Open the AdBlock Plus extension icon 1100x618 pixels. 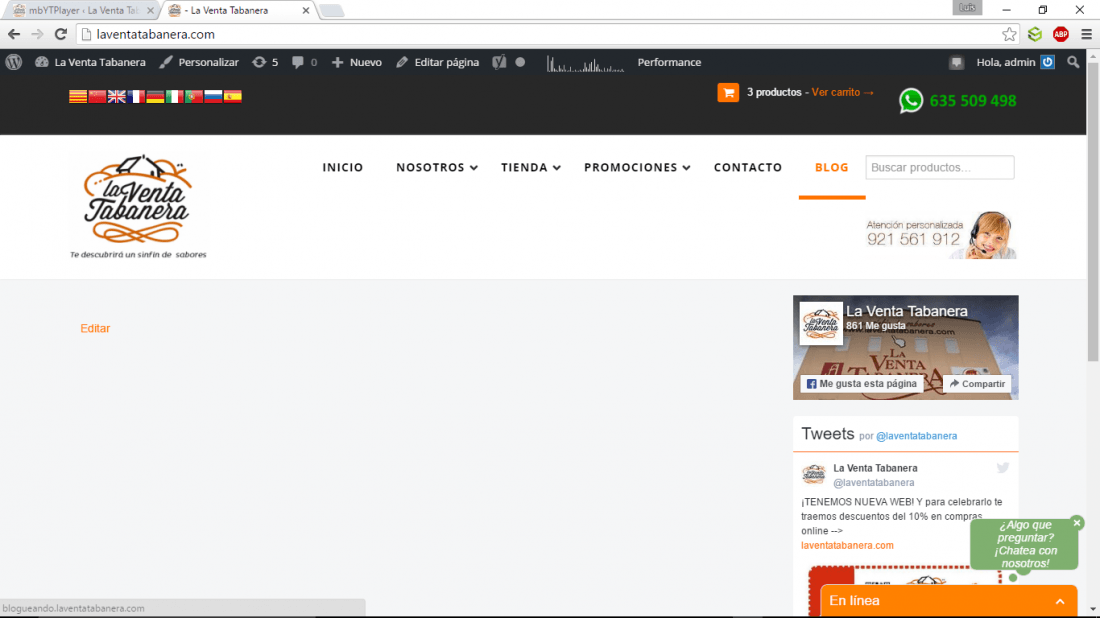point(1060,34)
